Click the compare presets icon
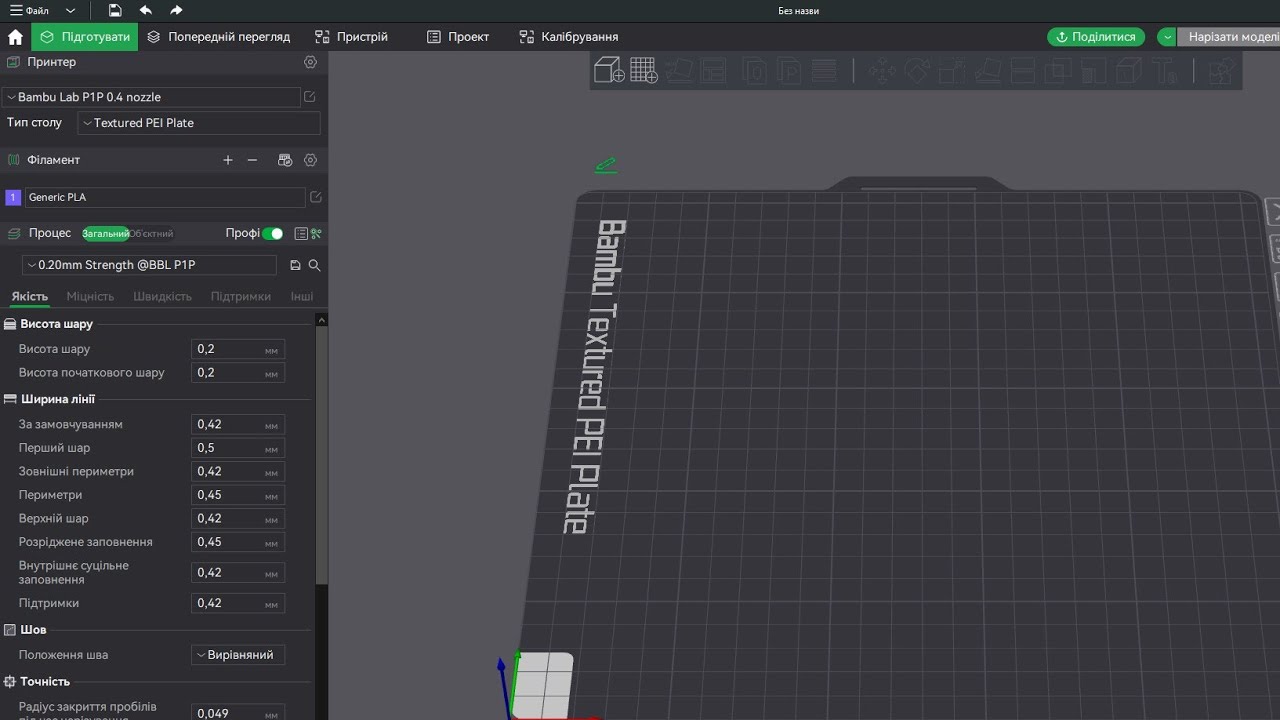The height and width of the screenshot is (720, 1280). (316, 233)
